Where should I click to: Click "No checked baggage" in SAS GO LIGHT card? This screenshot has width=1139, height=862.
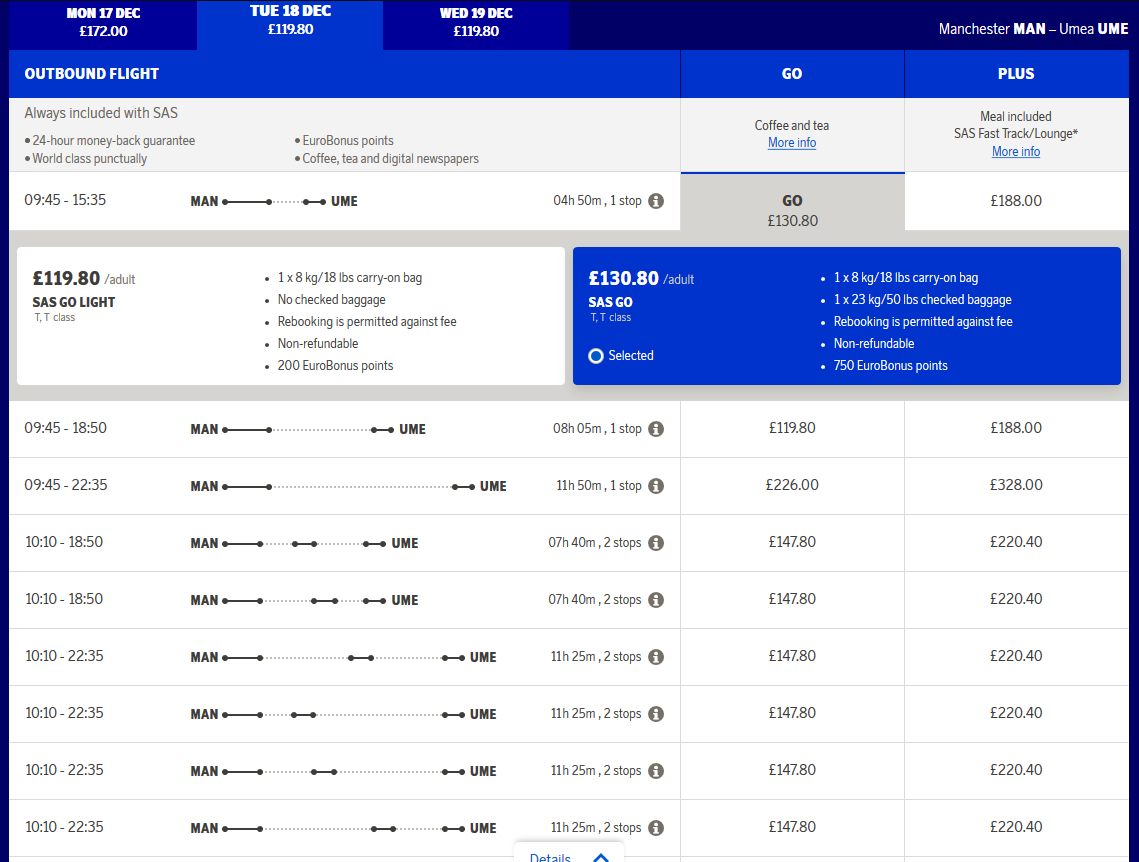331,300
